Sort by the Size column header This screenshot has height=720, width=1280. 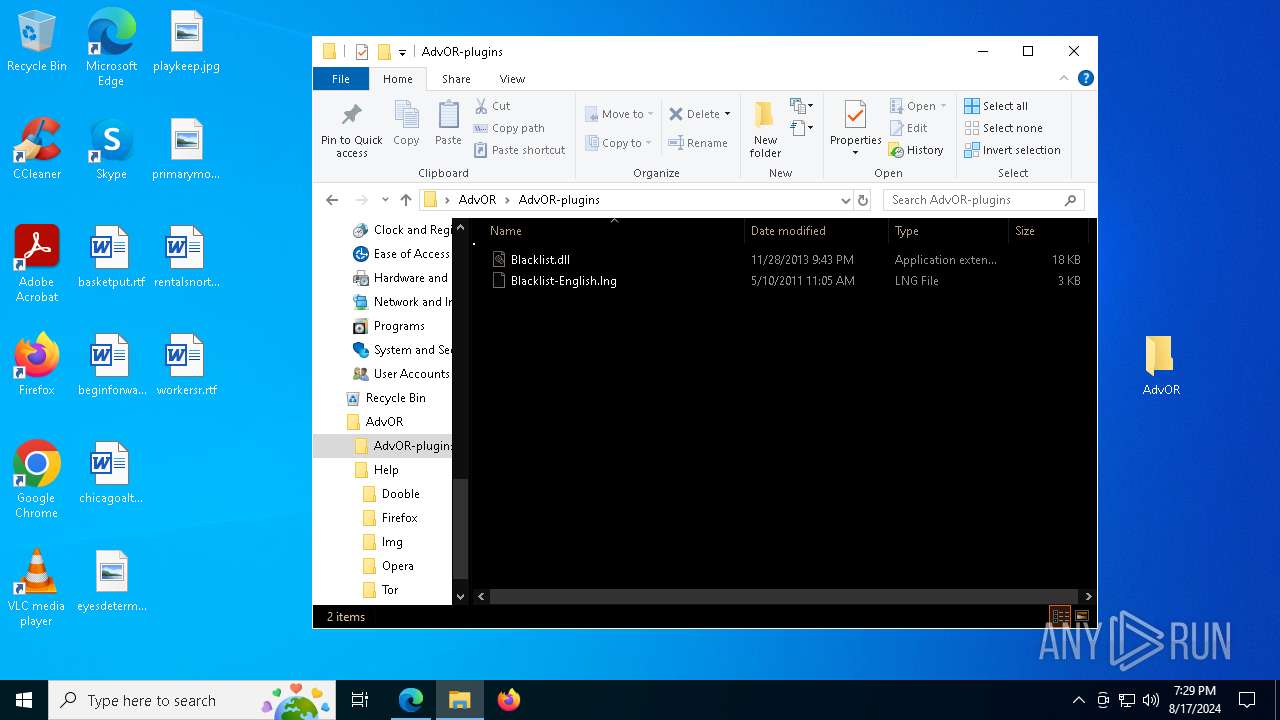(1047, 231)
